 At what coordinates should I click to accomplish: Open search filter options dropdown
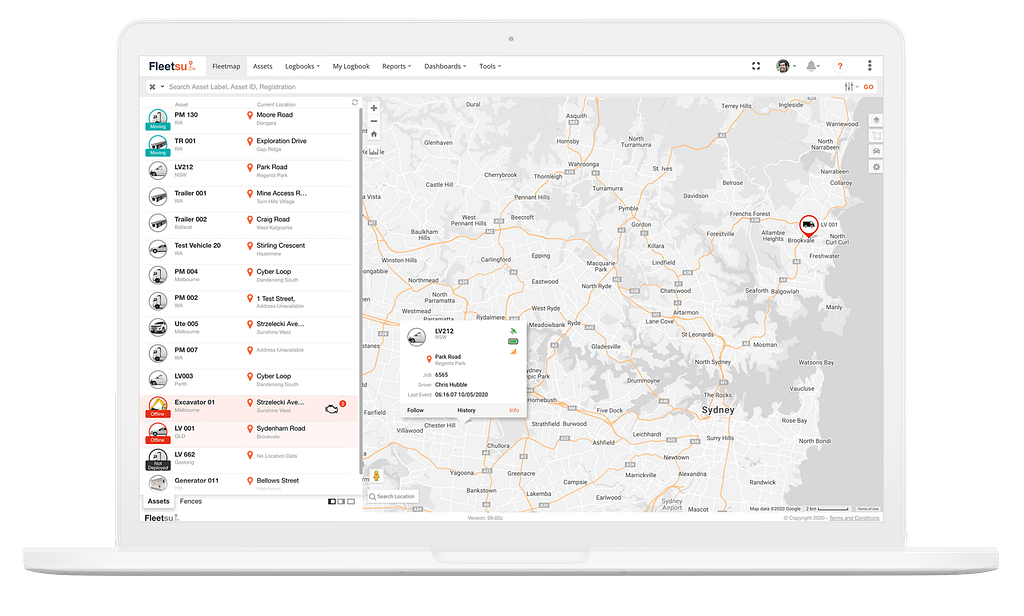tap(851, 86)
